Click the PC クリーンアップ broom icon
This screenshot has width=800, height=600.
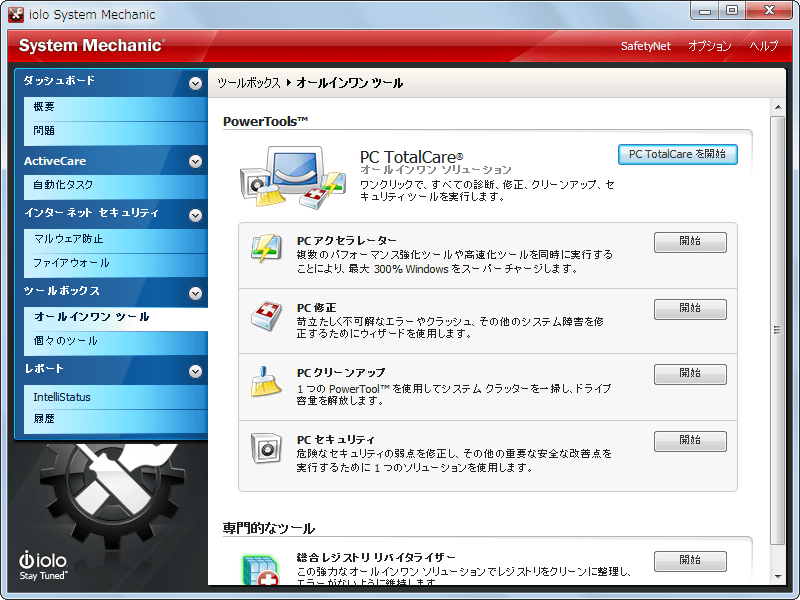pos(266,381)
